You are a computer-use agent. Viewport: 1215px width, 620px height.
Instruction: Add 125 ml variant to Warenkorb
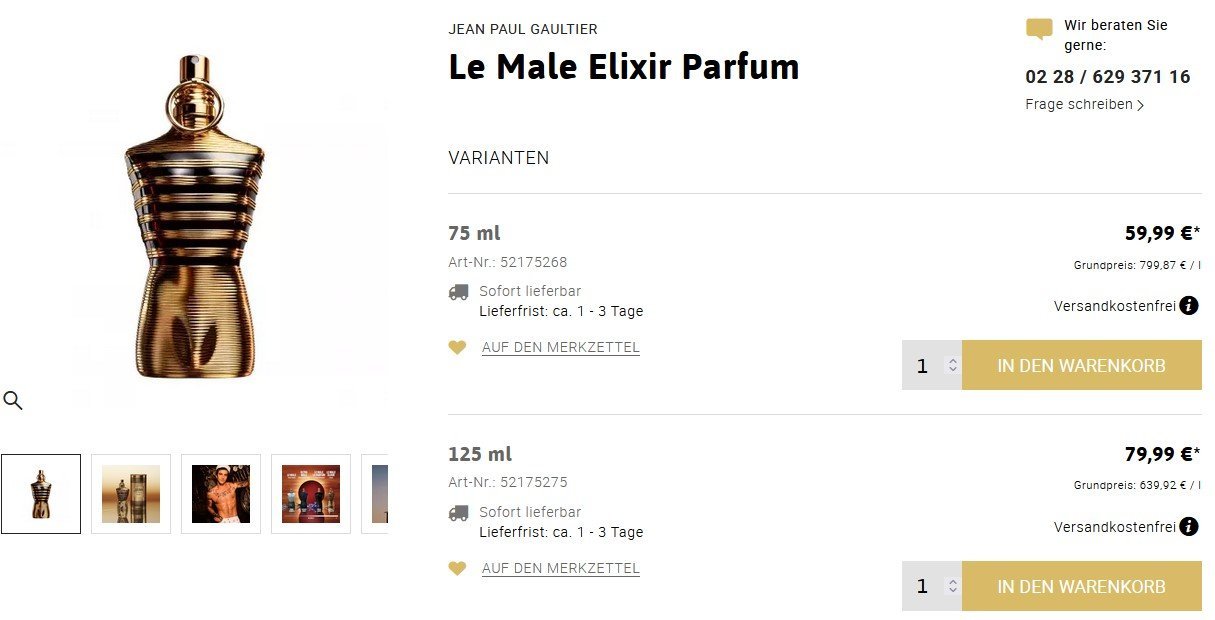tap(1081, 586)
